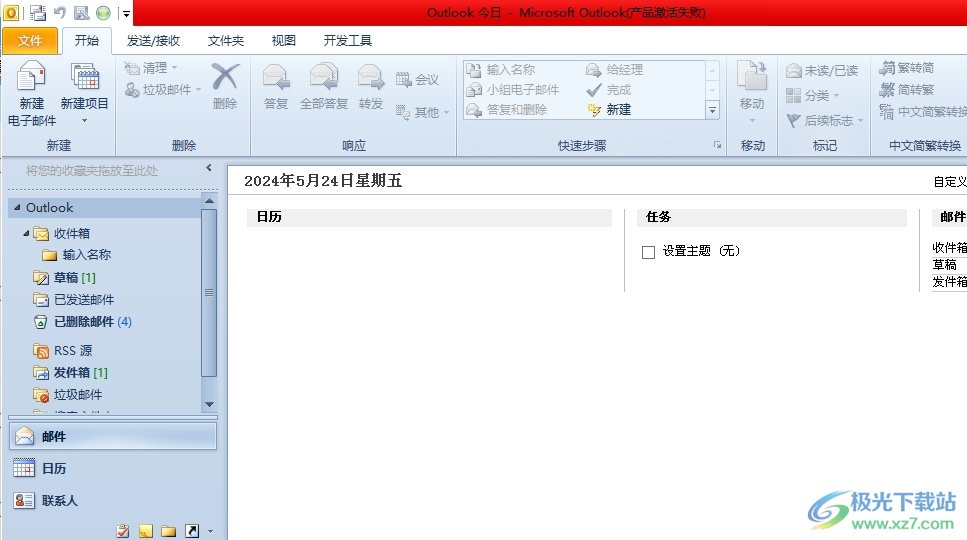Switch to the Developer (开发工具) tab
Image resolution: width=967 pixels, height=540 pixels.
coord(347,41)
